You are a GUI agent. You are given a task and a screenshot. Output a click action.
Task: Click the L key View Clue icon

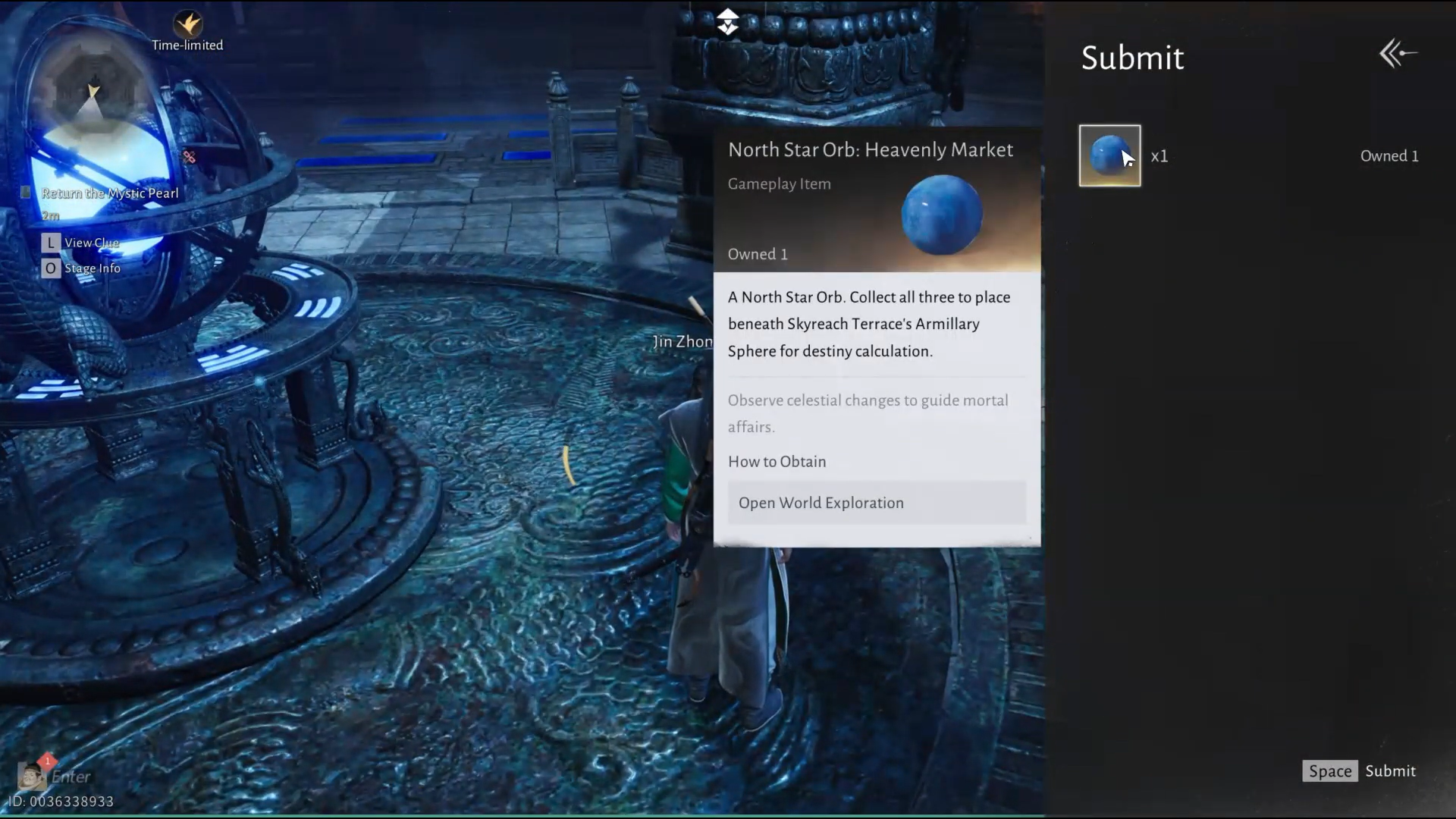pyautogui.click(x=51, y=243)
